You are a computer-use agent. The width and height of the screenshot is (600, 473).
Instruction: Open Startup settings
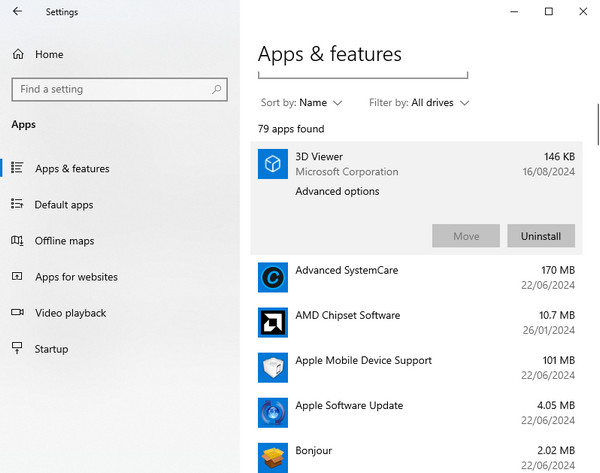pyautogui.click(x=52, y=349)
